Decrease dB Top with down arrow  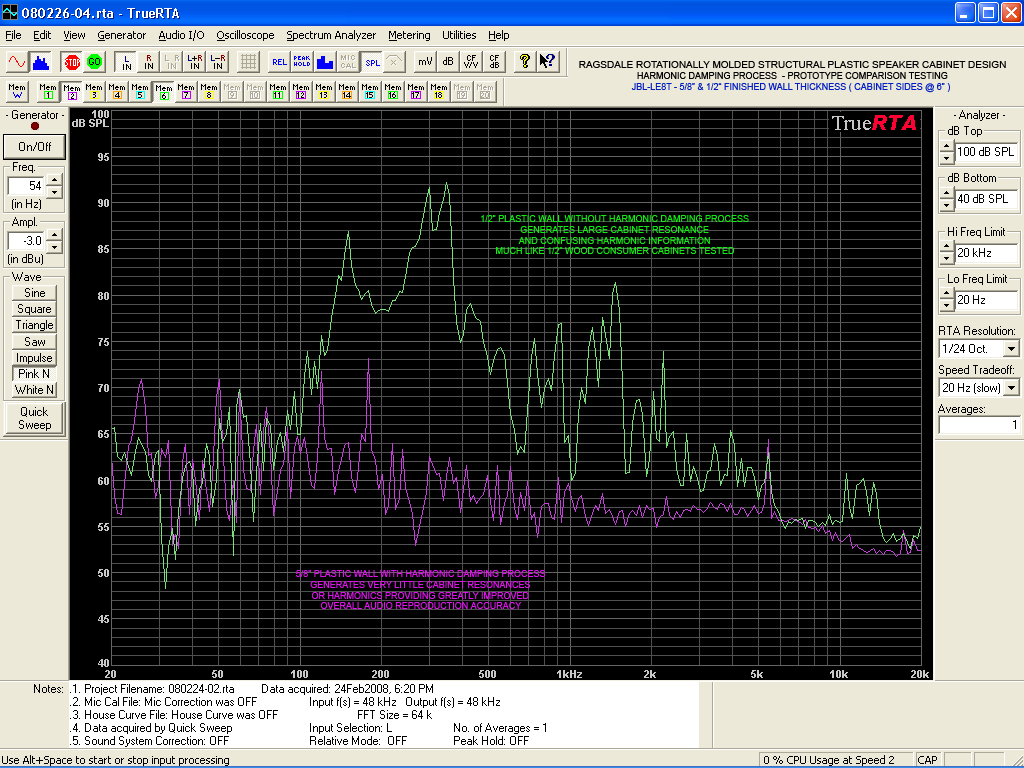pyautogui.click(x=946, y=158)
